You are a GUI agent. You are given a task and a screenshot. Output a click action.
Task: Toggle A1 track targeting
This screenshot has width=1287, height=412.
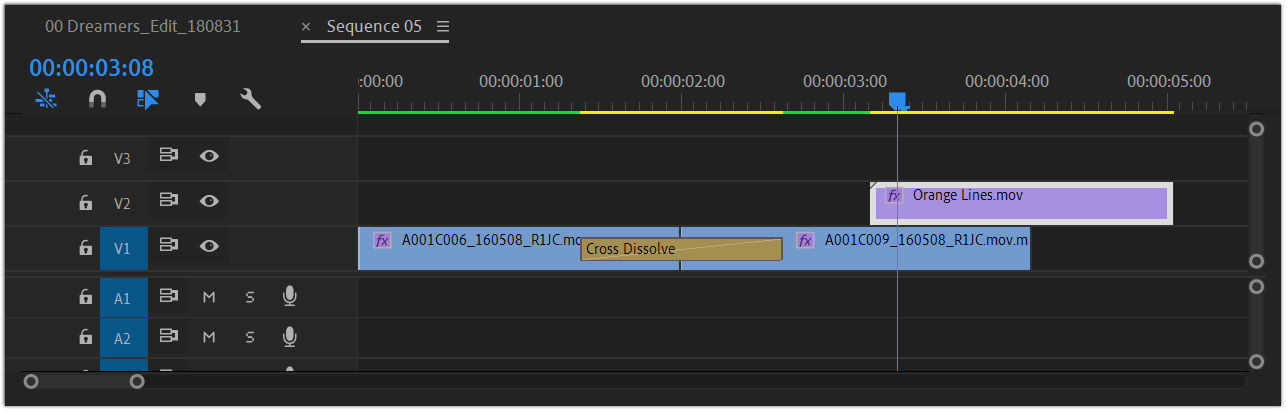click(x=124, y=298)
